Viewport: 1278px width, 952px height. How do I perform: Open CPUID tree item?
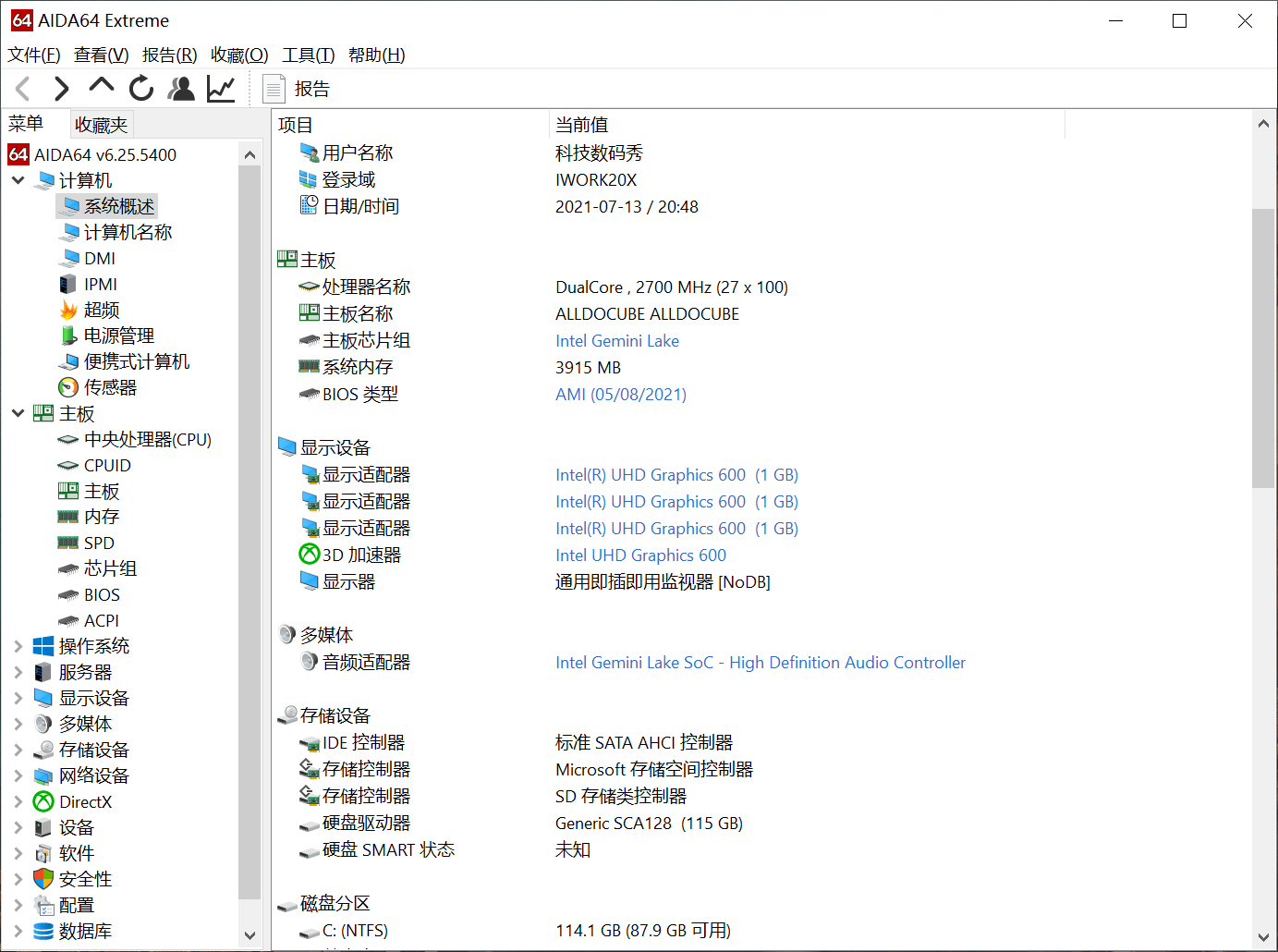click(x=95, y=465)
